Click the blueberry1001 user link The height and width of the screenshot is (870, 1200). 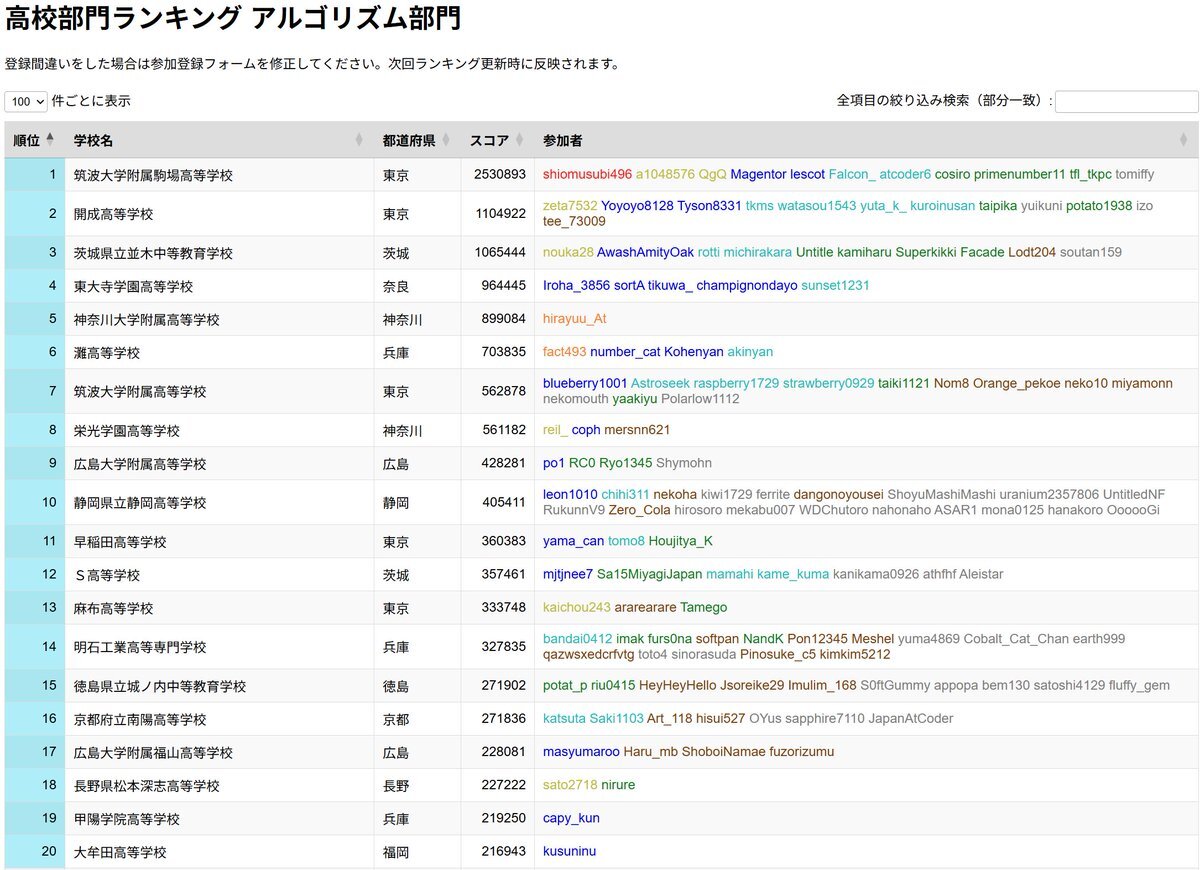point(585,383)
